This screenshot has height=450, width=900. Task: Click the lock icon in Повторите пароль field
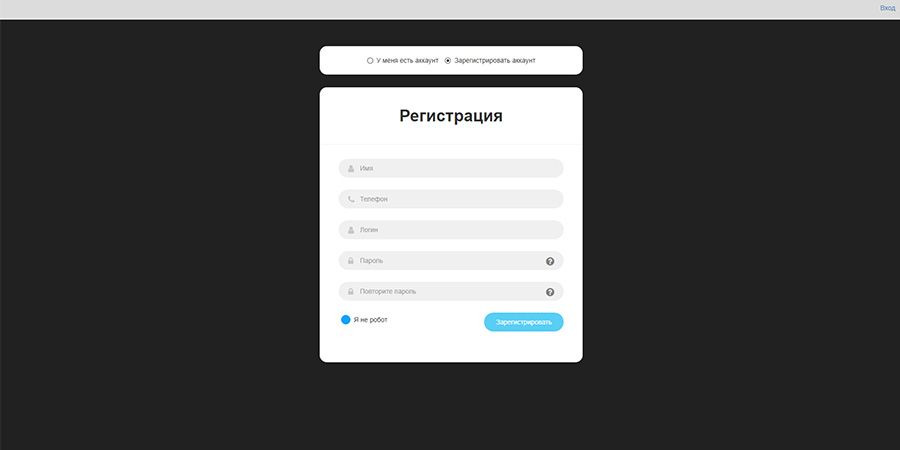click(x=351, y=292)
